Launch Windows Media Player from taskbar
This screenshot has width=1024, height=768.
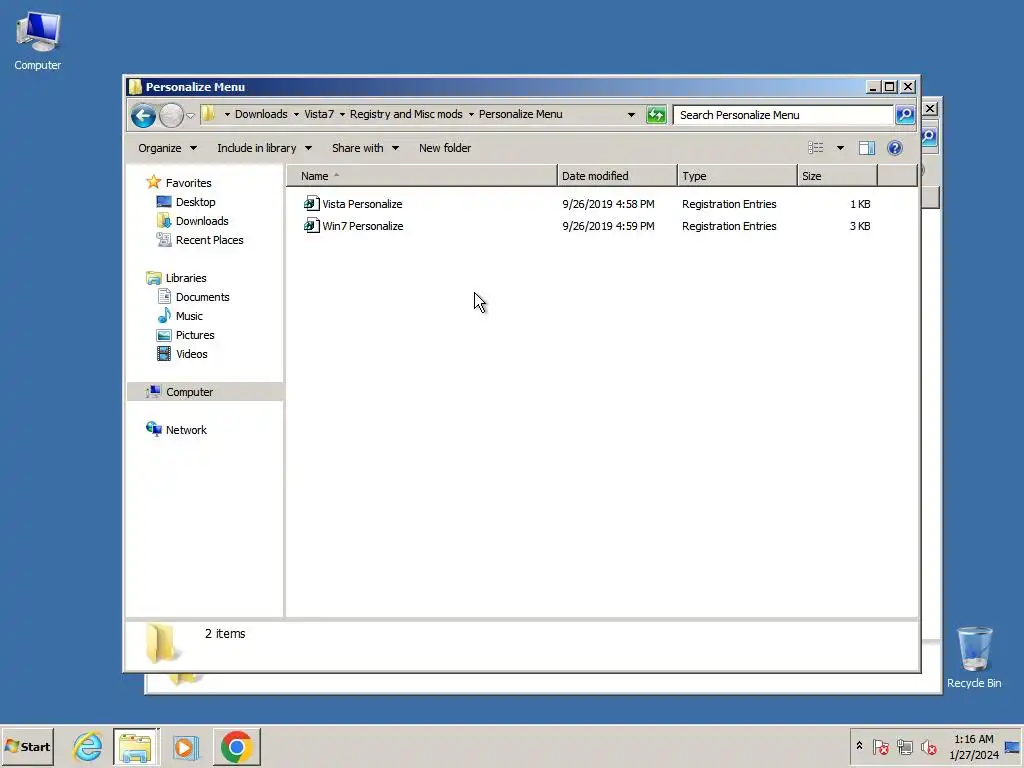(x=185, y=746)
